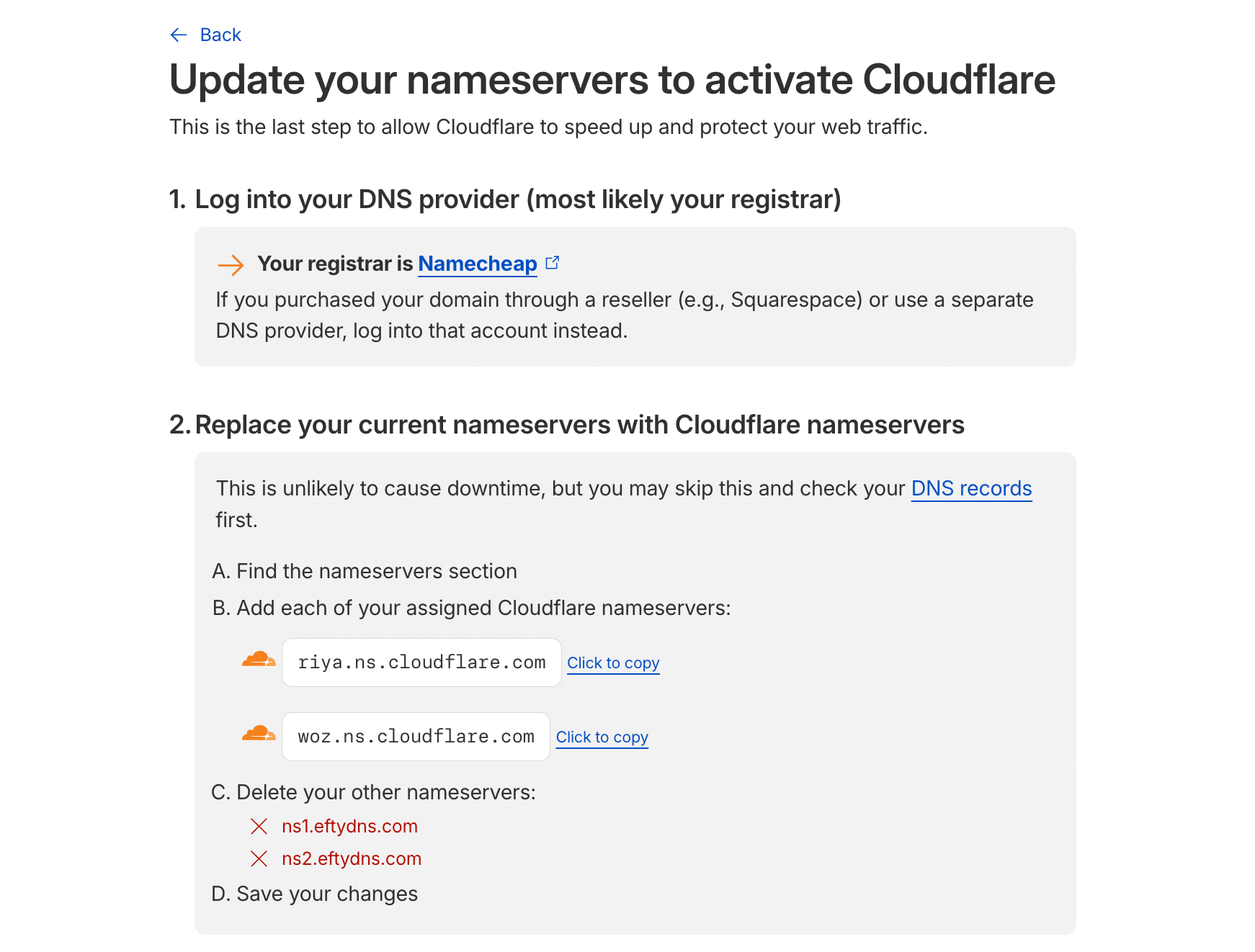Click the red X beside ns2.eftydns.com
Image resolution: width=1255 pixels, height=952 pixels.
pyautogui.click(x=258, y=858)
